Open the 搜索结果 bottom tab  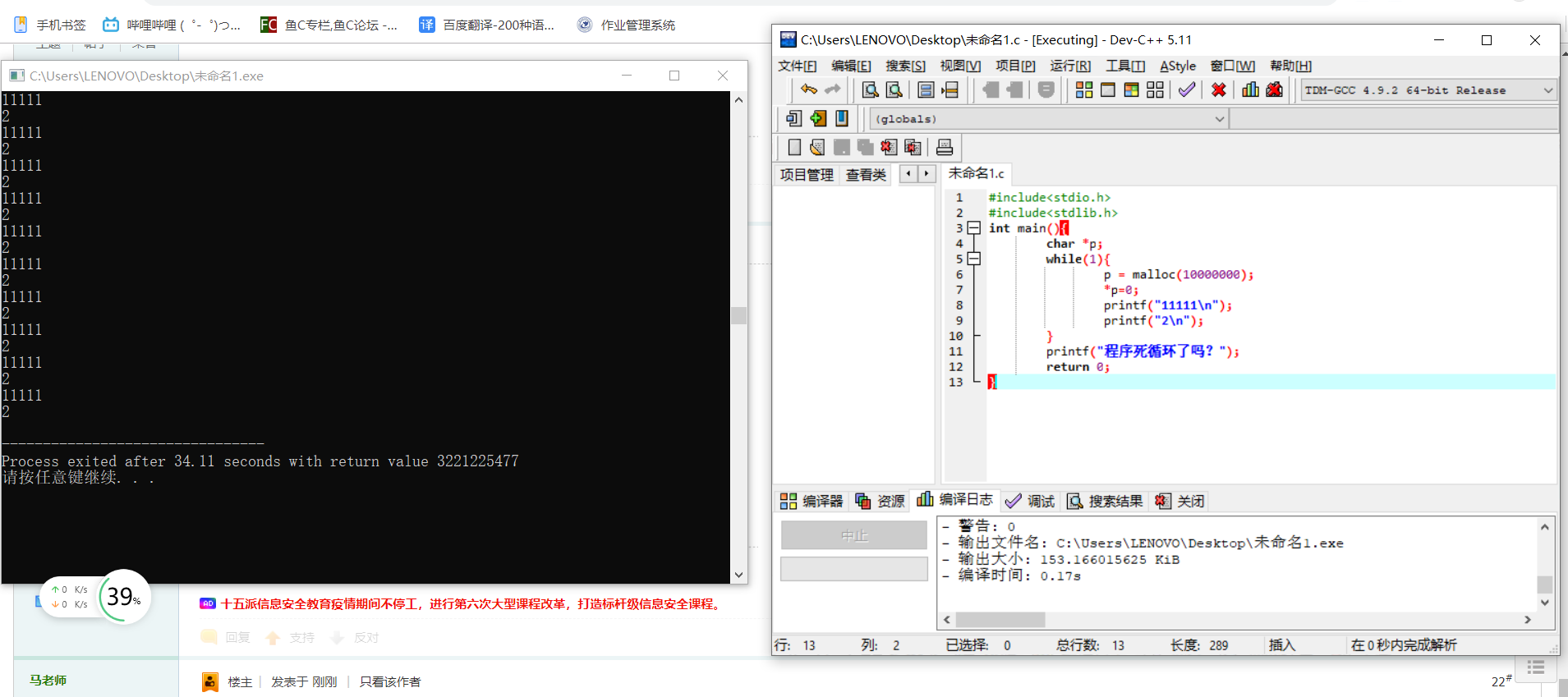[x=1105, y=501]
